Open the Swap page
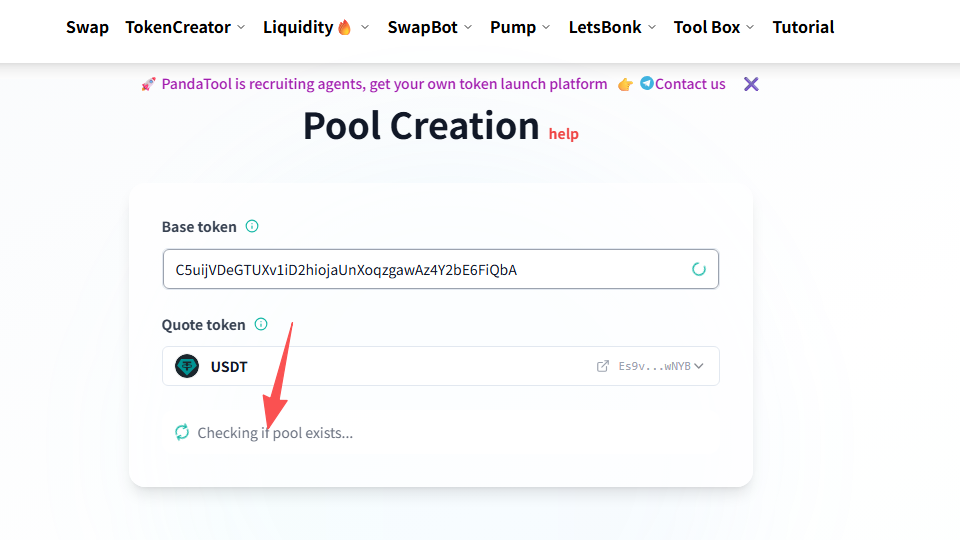 (x=87, y=27)
